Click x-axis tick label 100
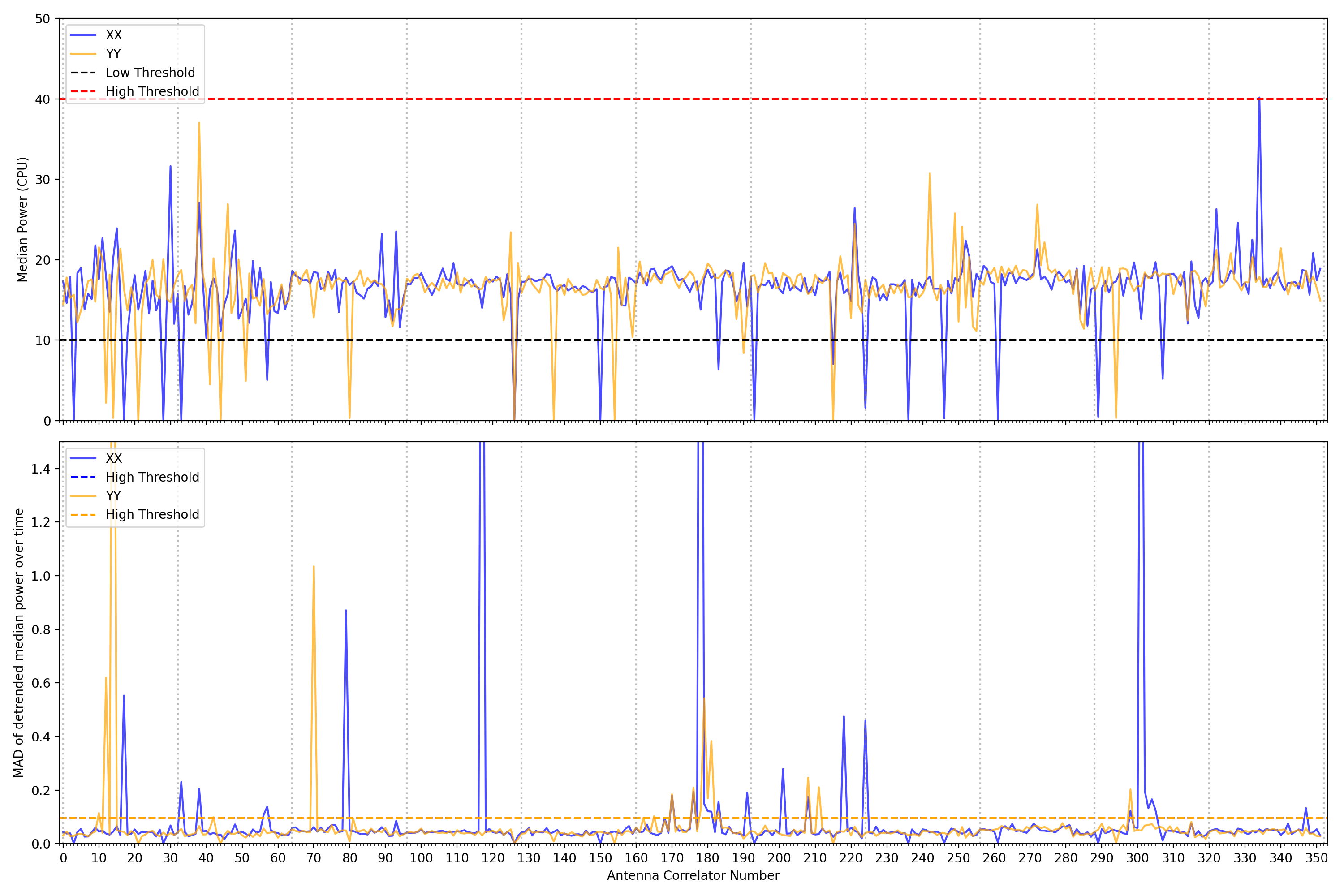 421,858
